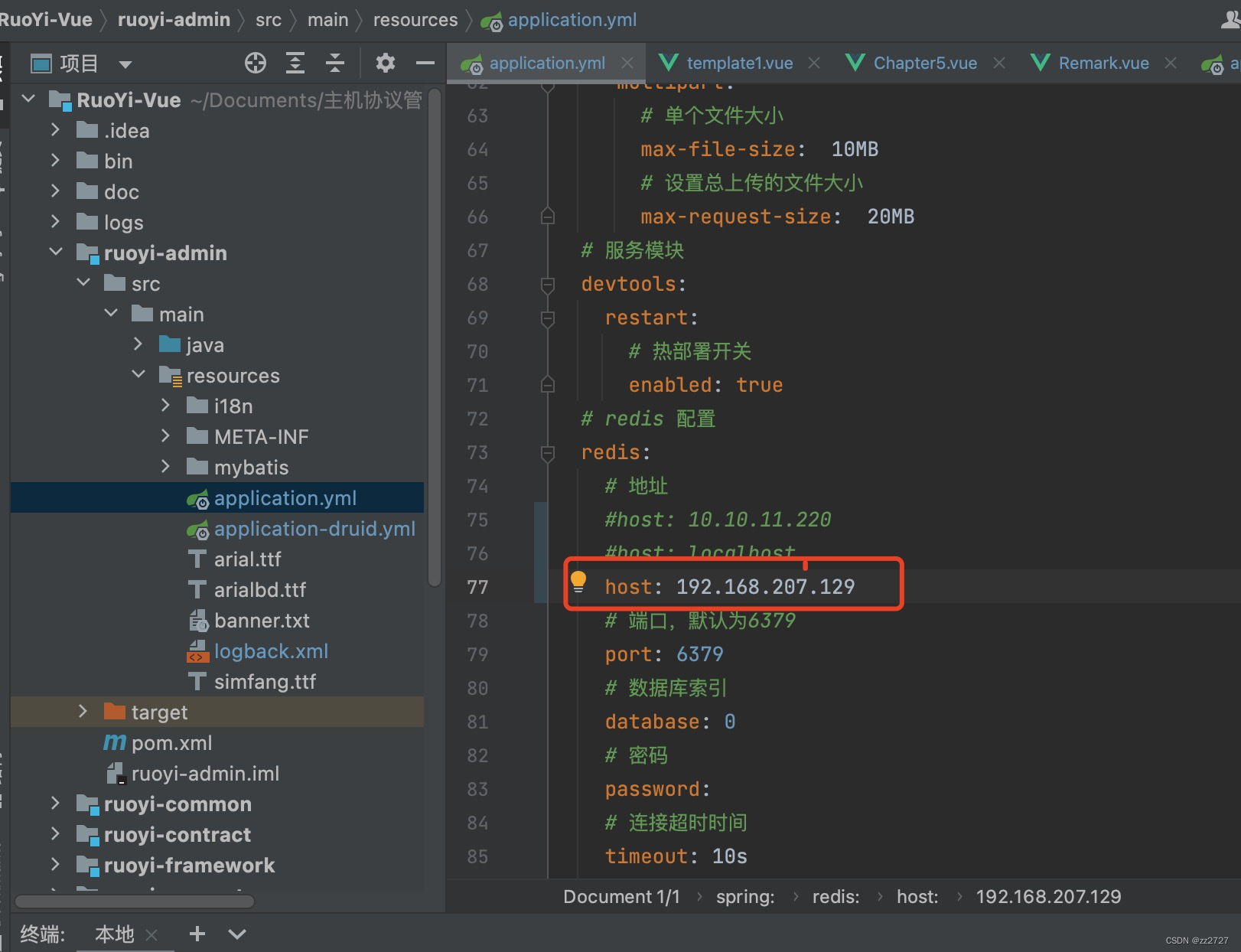This screenshot has width=1241, height=952.
Task: Collapse the ruoyi-admin module
Action: [x=56, y=252]
